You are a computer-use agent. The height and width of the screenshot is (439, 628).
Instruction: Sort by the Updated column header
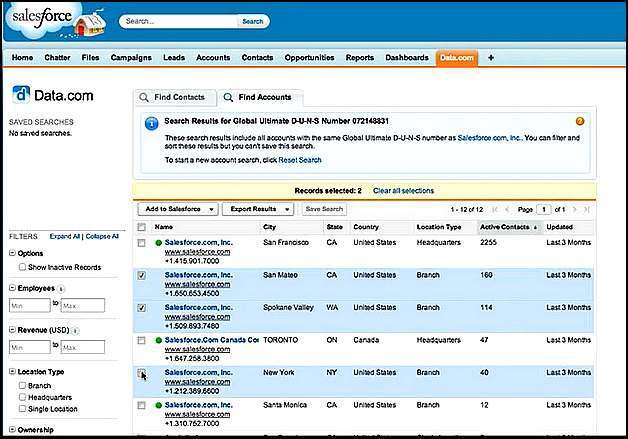point(560,227)
